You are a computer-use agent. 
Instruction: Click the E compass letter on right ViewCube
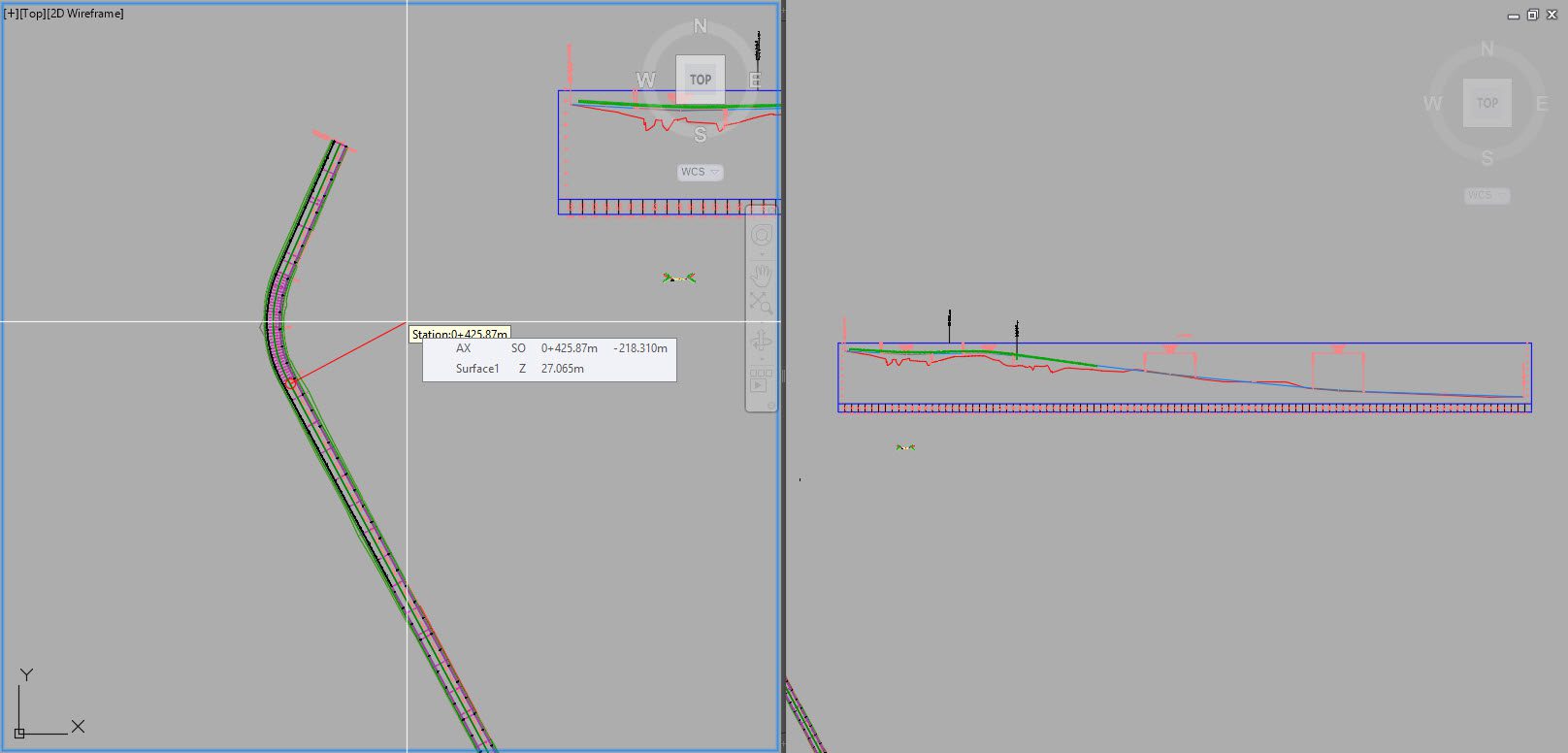point(1541,104)
